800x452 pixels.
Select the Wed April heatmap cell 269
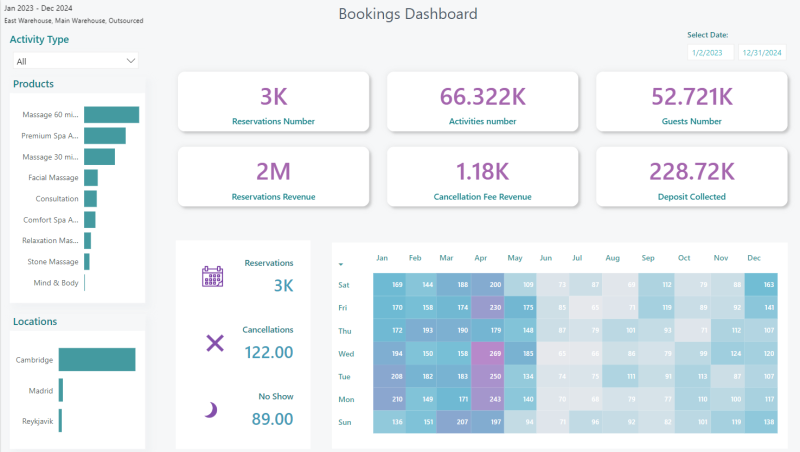(488, 353)
